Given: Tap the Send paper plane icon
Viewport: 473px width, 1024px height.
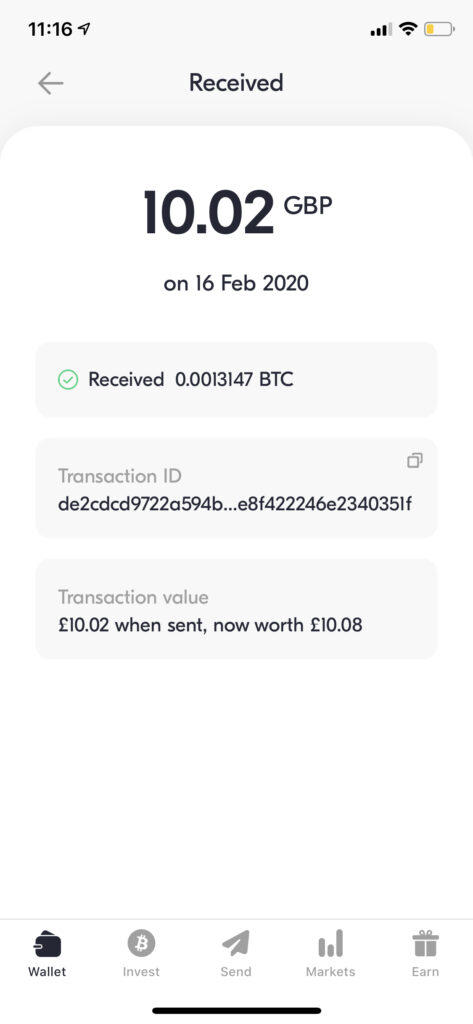Looking at the screenshot, I should click(236, 943).
